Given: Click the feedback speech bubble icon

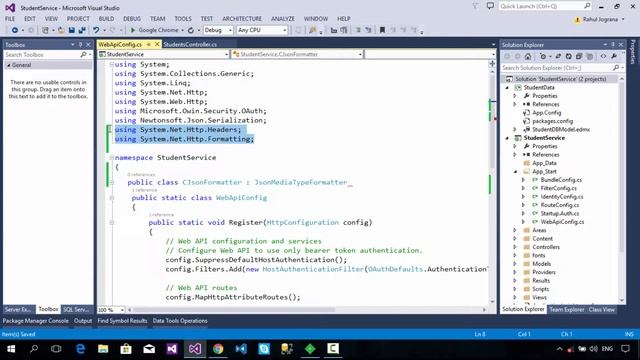Looking at the screenshot, I should [490, 6].
